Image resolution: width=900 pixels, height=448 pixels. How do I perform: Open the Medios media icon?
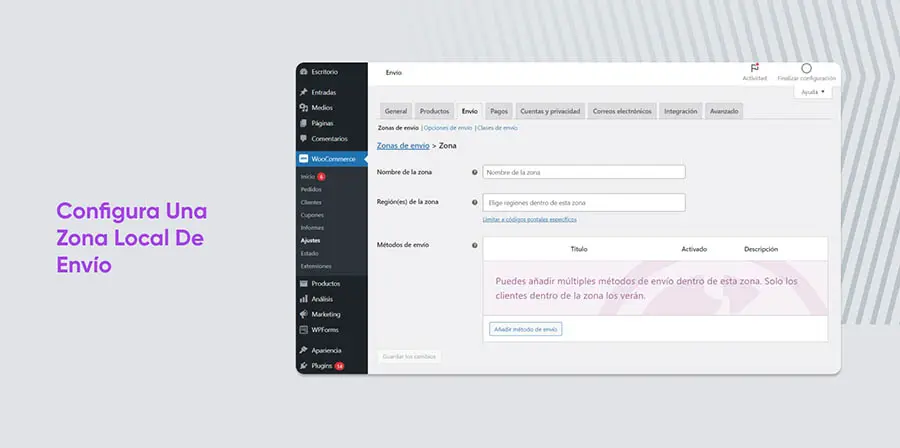(304, 108)
